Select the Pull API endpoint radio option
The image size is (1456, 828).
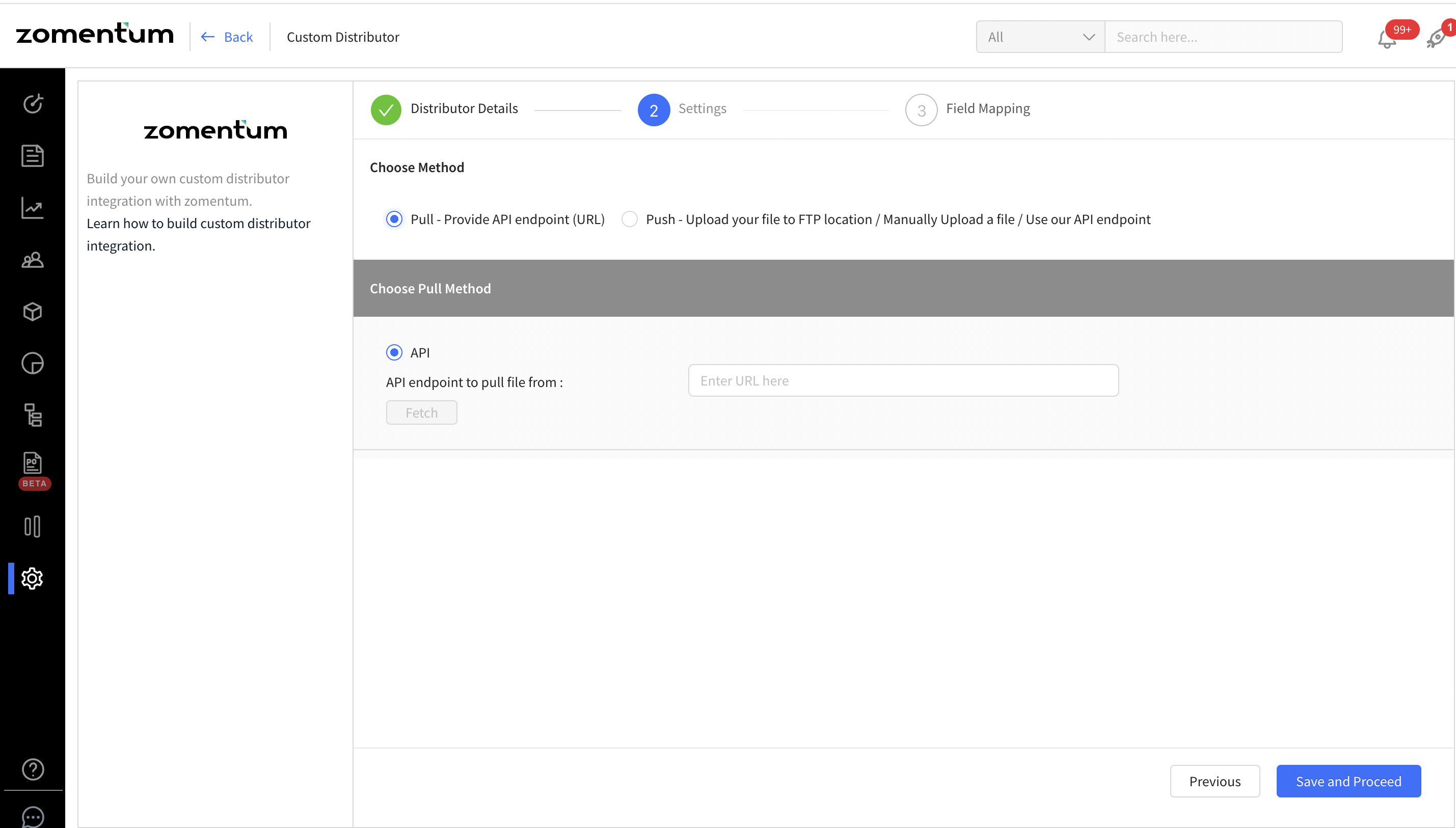coord(394,219)
